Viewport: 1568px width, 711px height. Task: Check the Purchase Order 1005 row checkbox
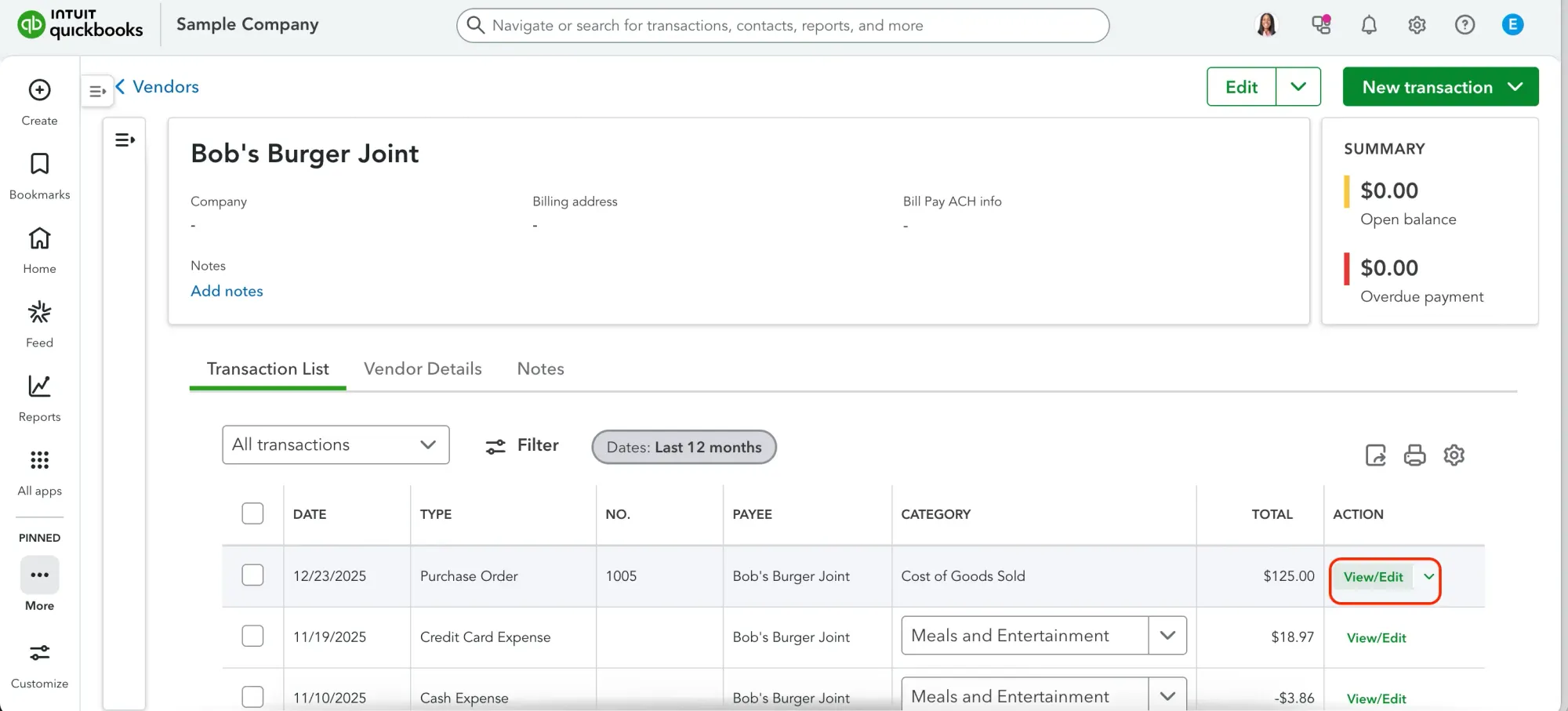[x=252, y=575]
